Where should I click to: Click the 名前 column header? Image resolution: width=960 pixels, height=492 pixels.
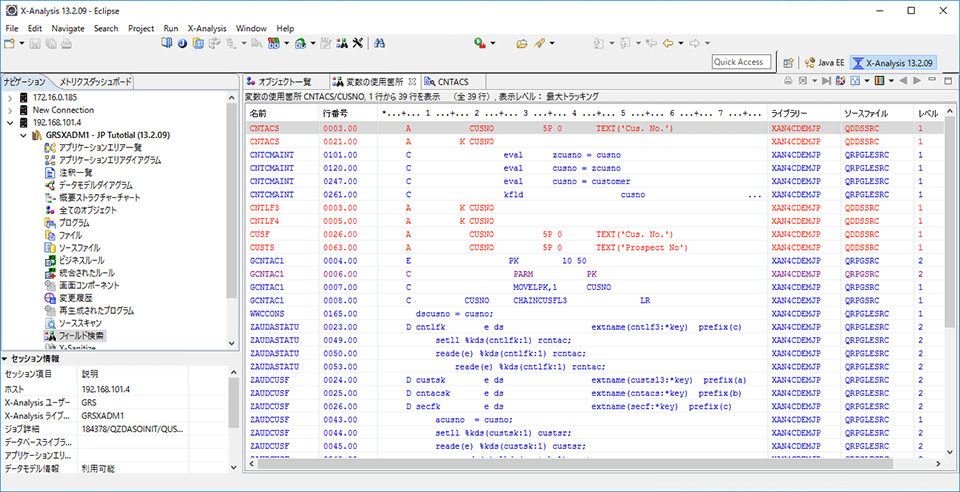[282, 114]
